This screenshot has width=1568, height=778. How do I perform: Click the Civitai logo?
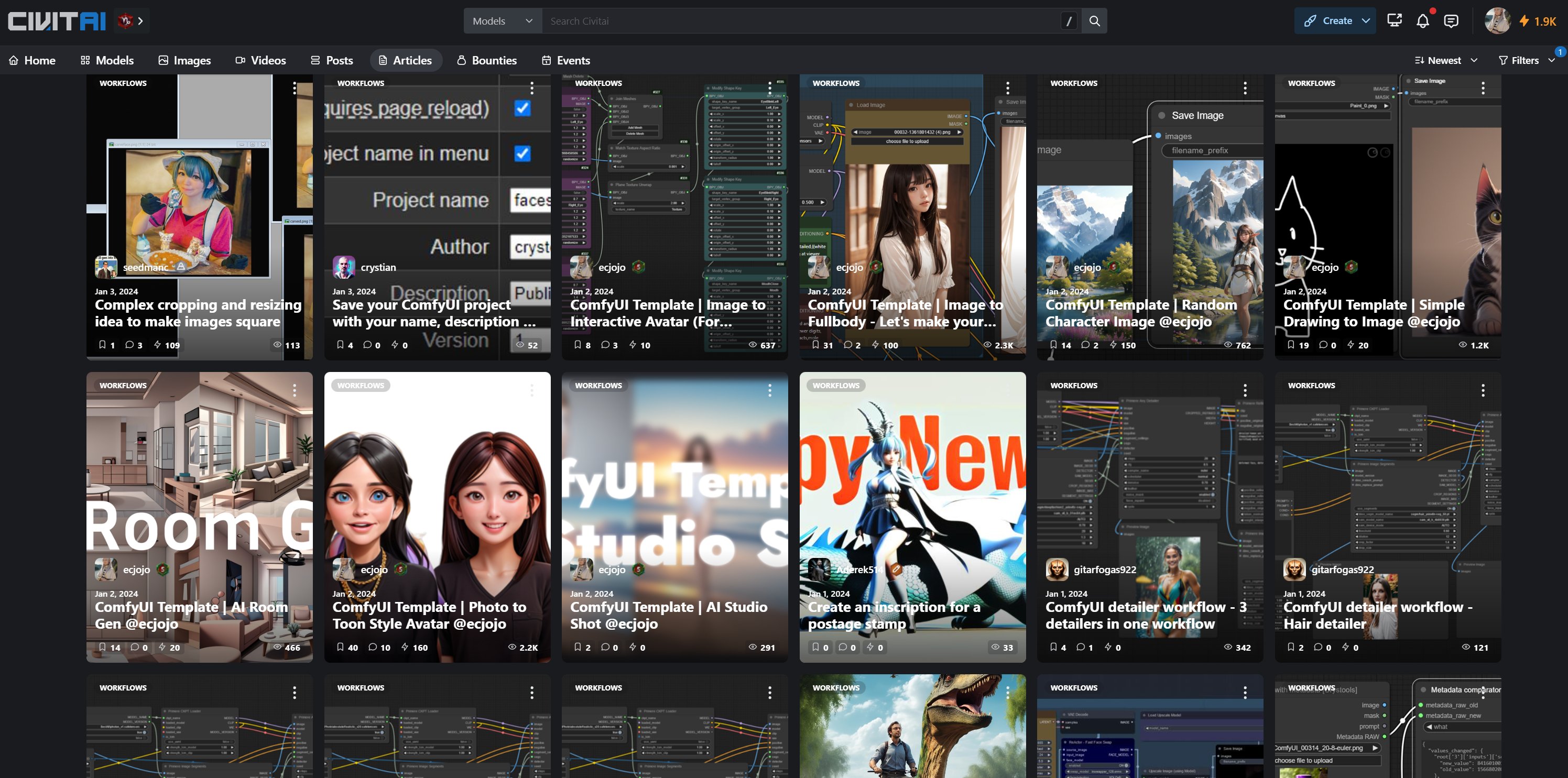(x=57, y=20)
